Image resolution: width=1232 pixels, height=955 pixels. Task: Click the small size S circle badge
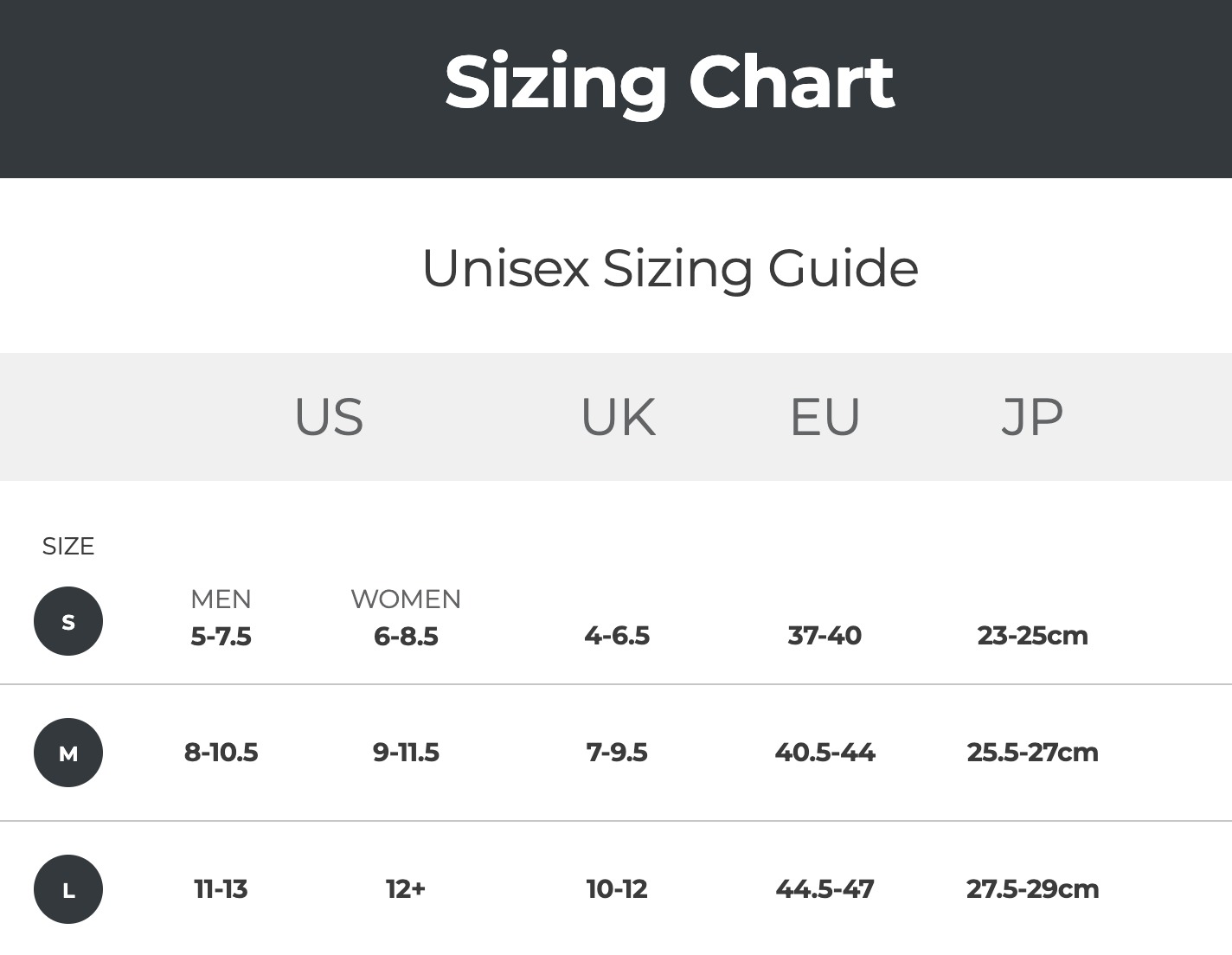pyautogui.click(x=68, y=621)
